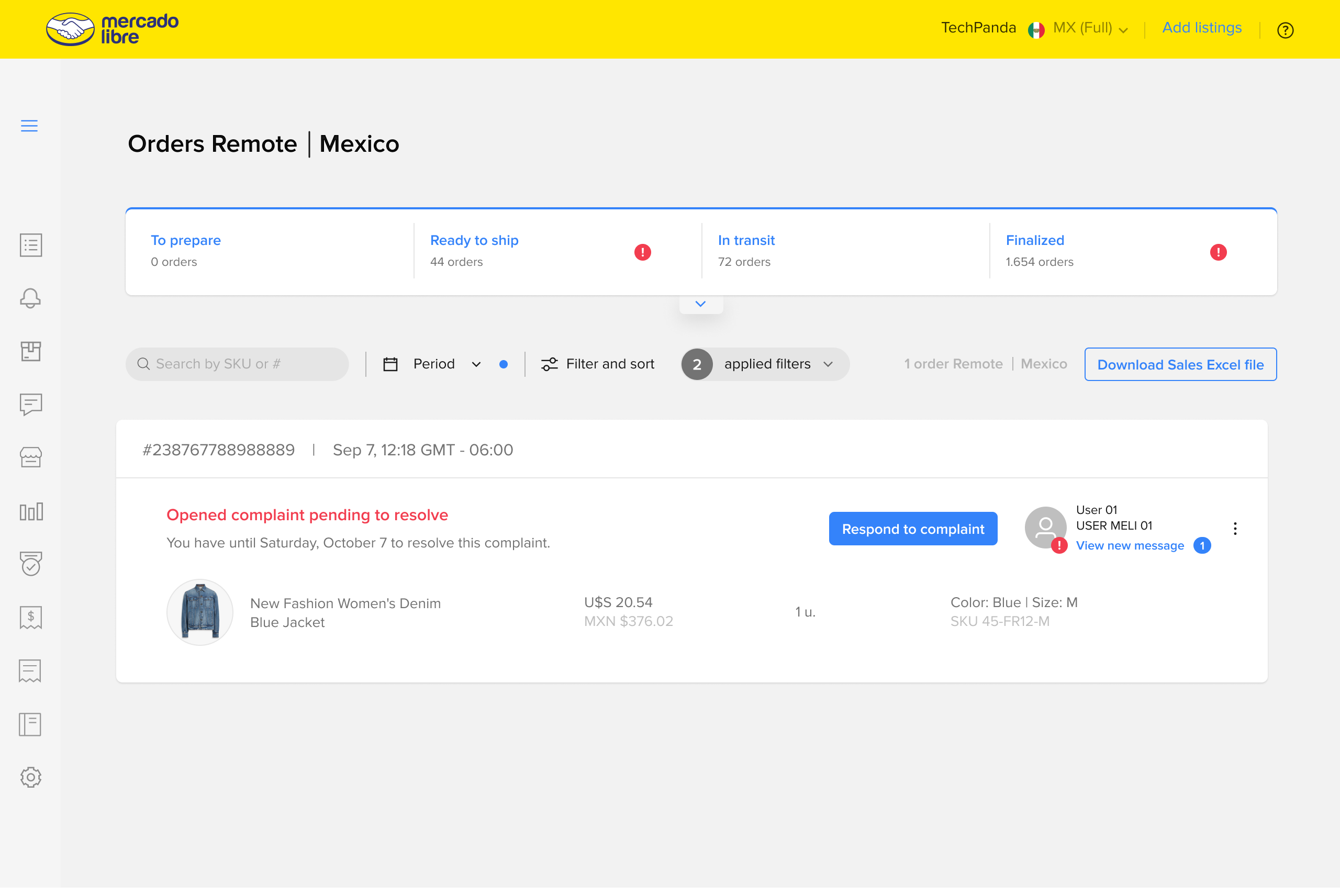Open the package box sidebar icon
1340x896 pixels.
point(30,351)
